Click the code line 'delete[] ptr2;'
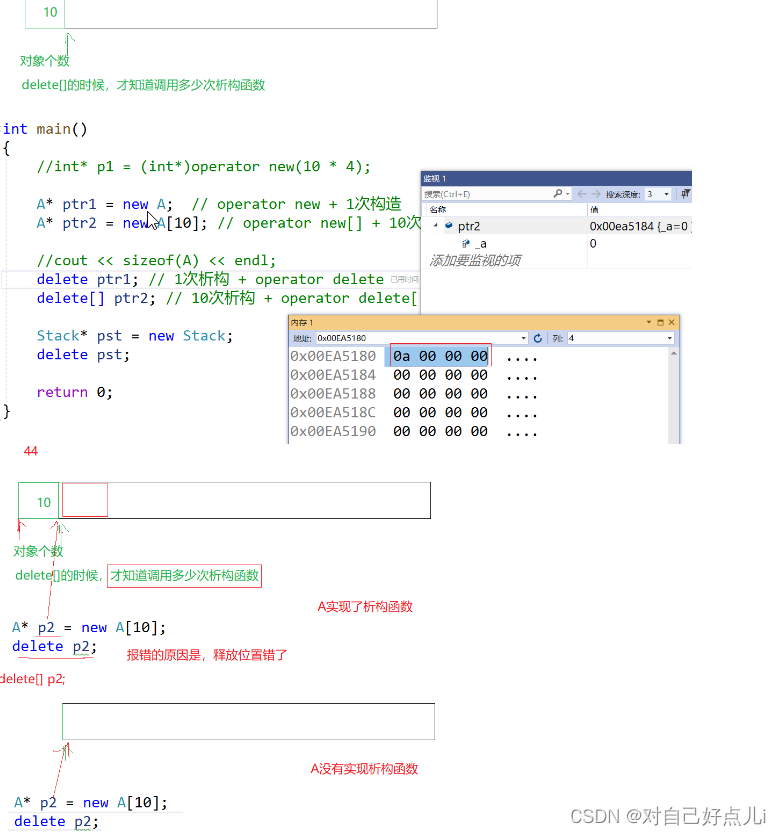 tap(96, 298)
